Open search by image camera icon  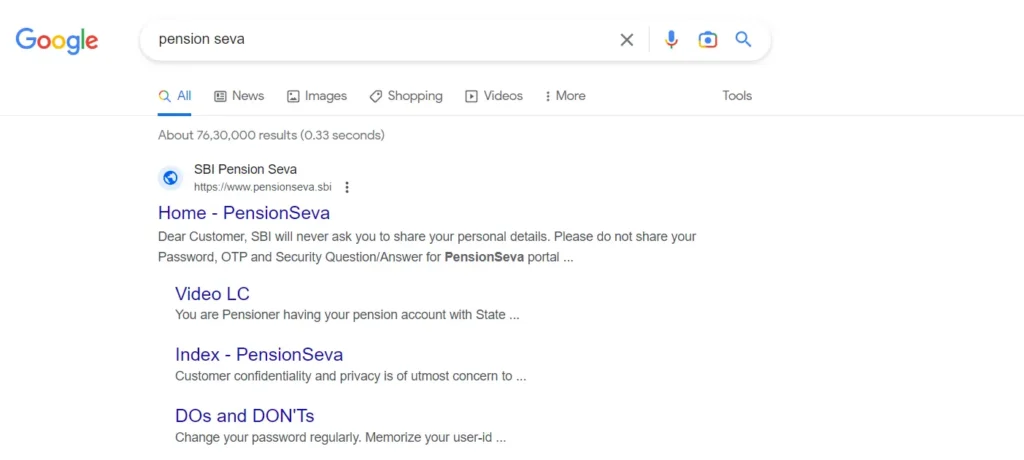(x=707, y=40)
